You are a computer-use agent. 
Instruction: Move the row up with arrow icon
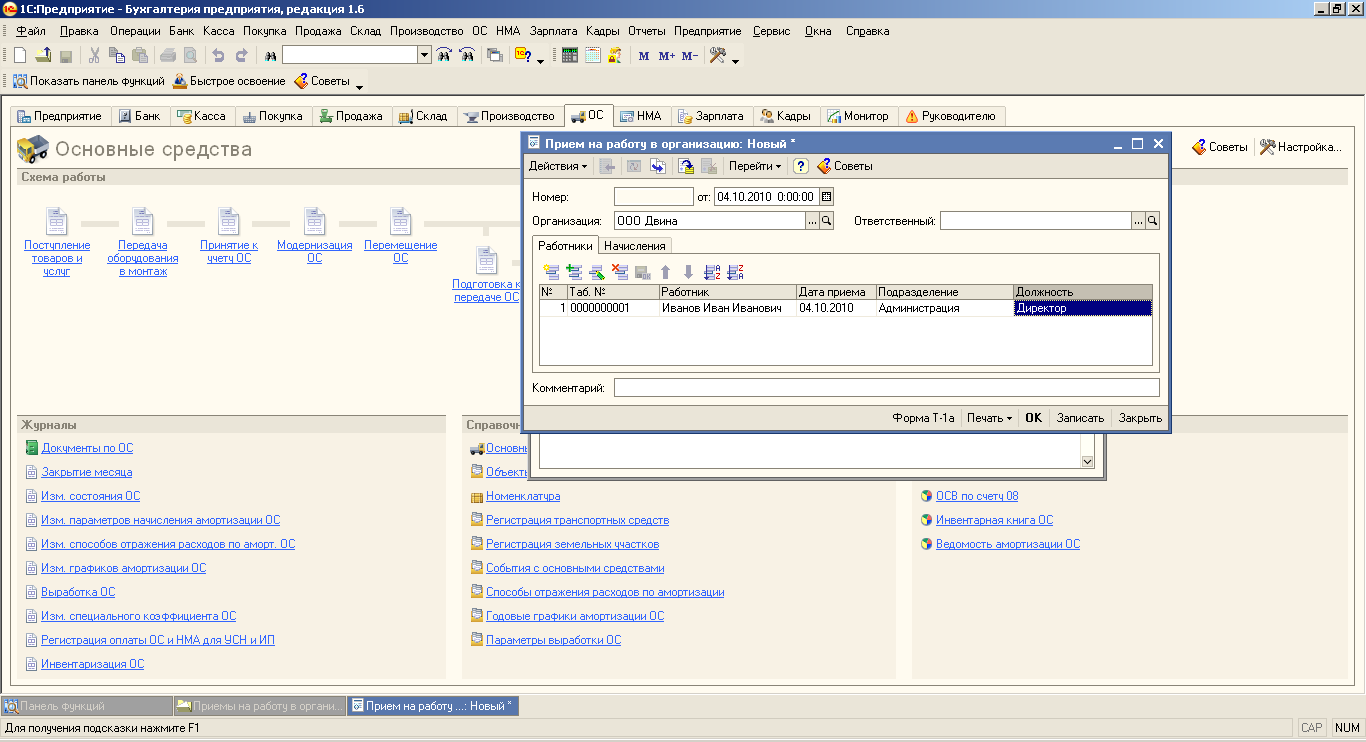coord(666,272)
